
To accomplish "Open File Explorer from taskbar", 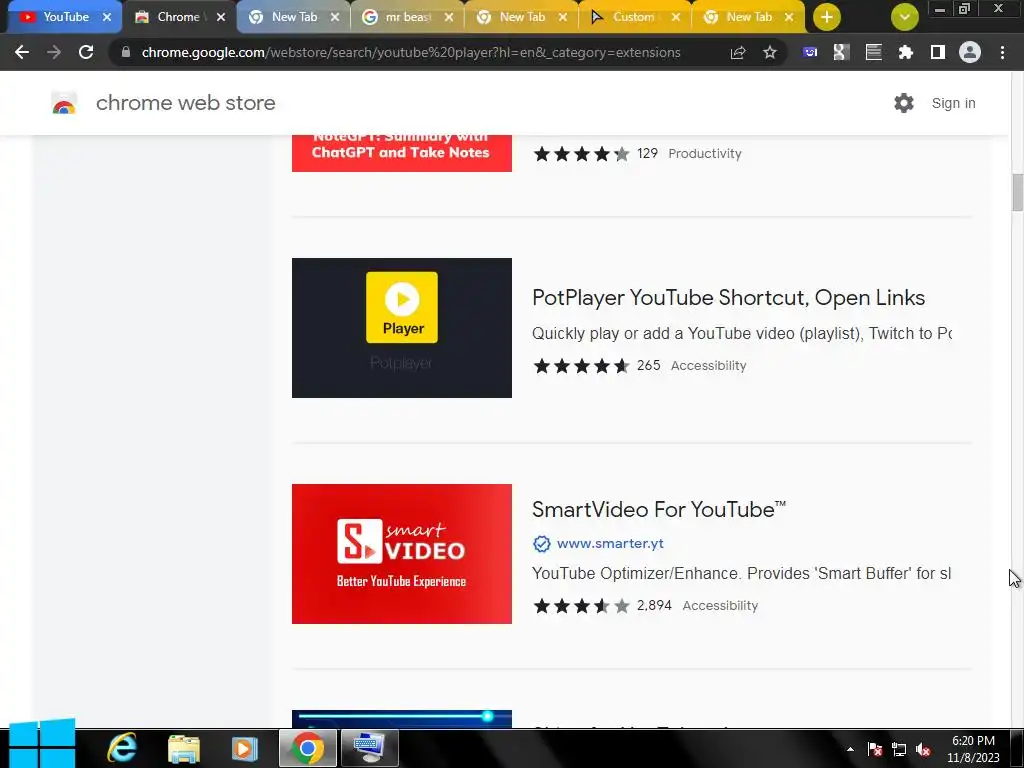I will tap(184, 748).
